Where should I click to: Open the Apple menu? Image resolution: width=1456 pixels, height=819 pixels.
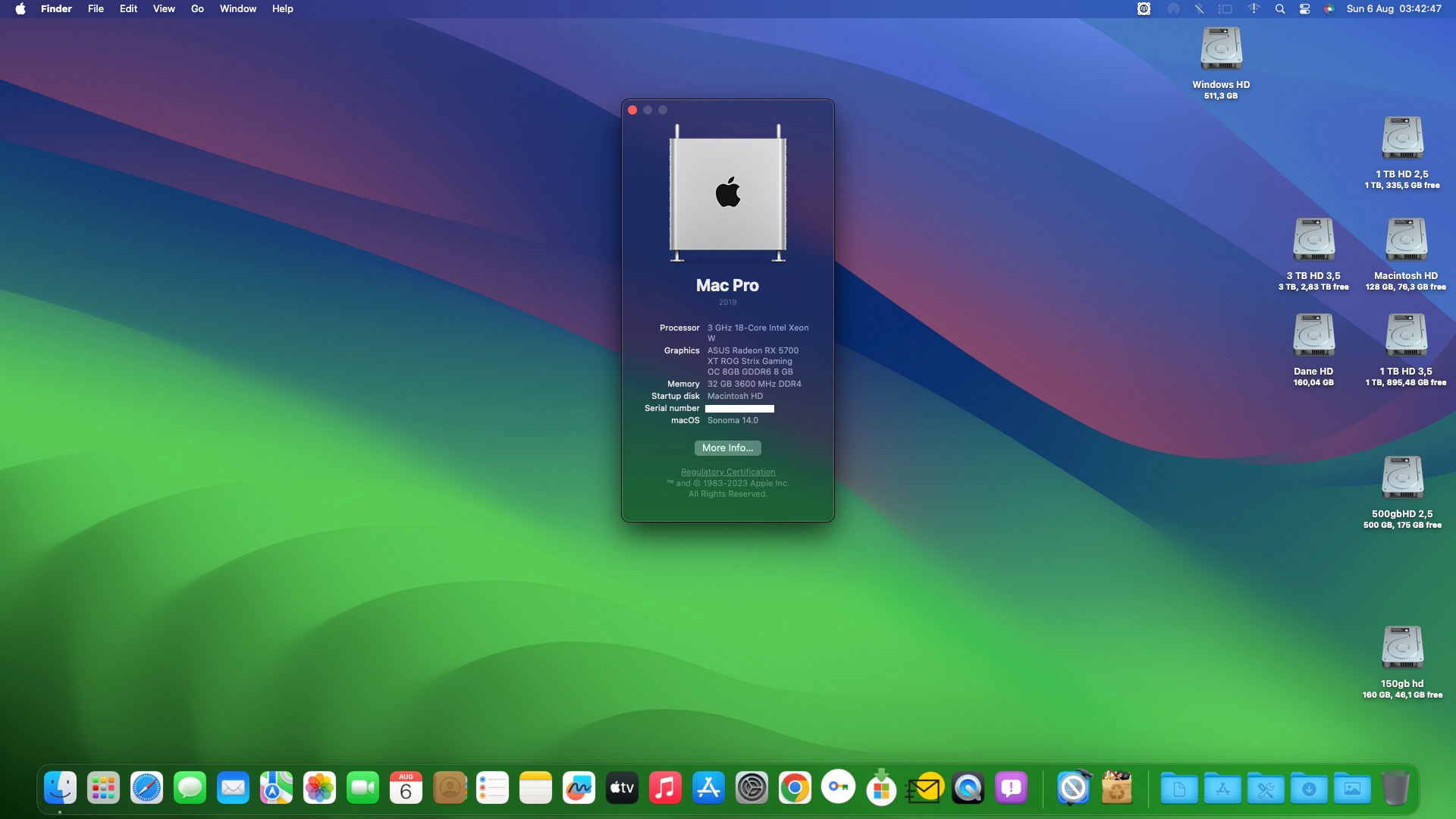(x=20, y=9)
